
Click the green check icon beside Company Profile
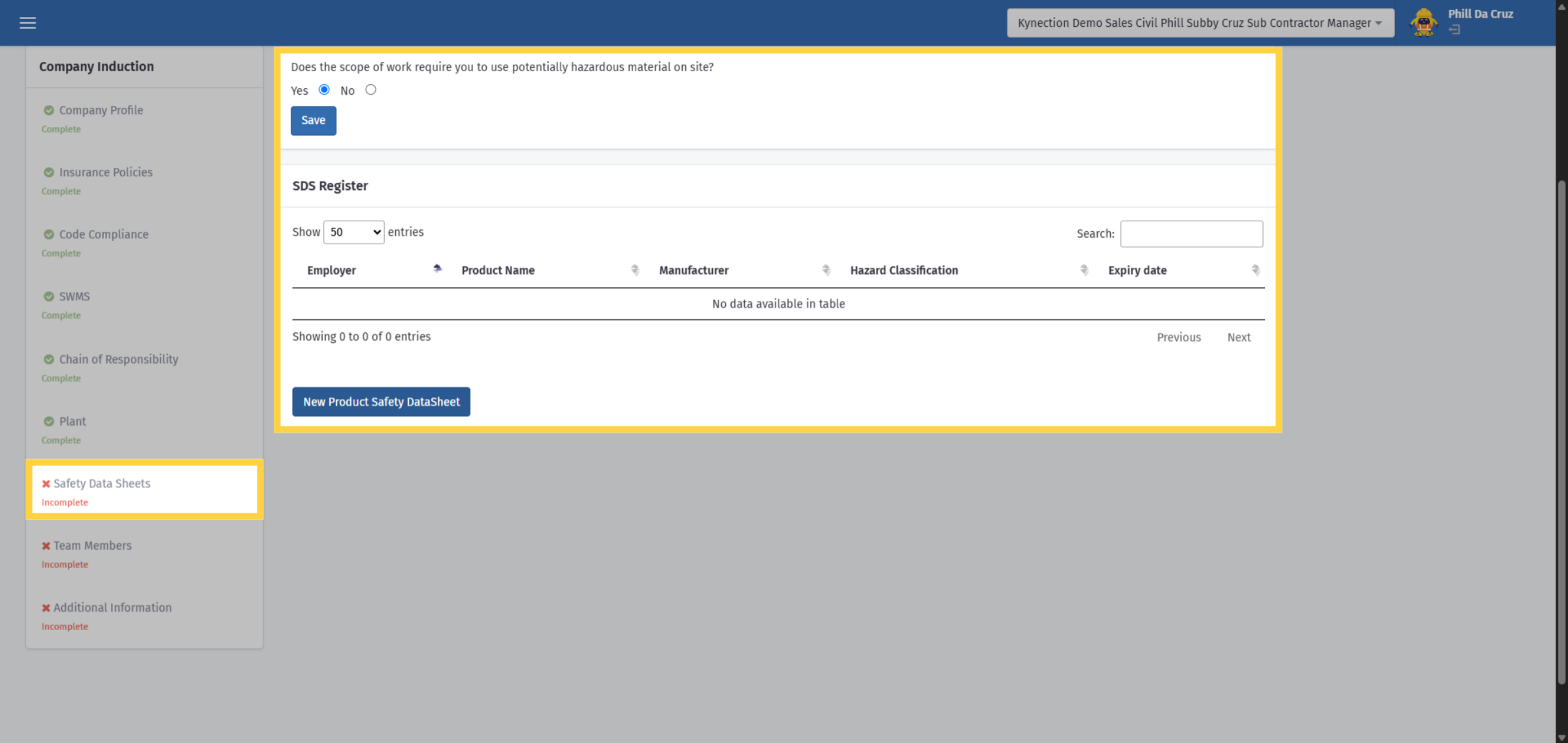point(48,110)
